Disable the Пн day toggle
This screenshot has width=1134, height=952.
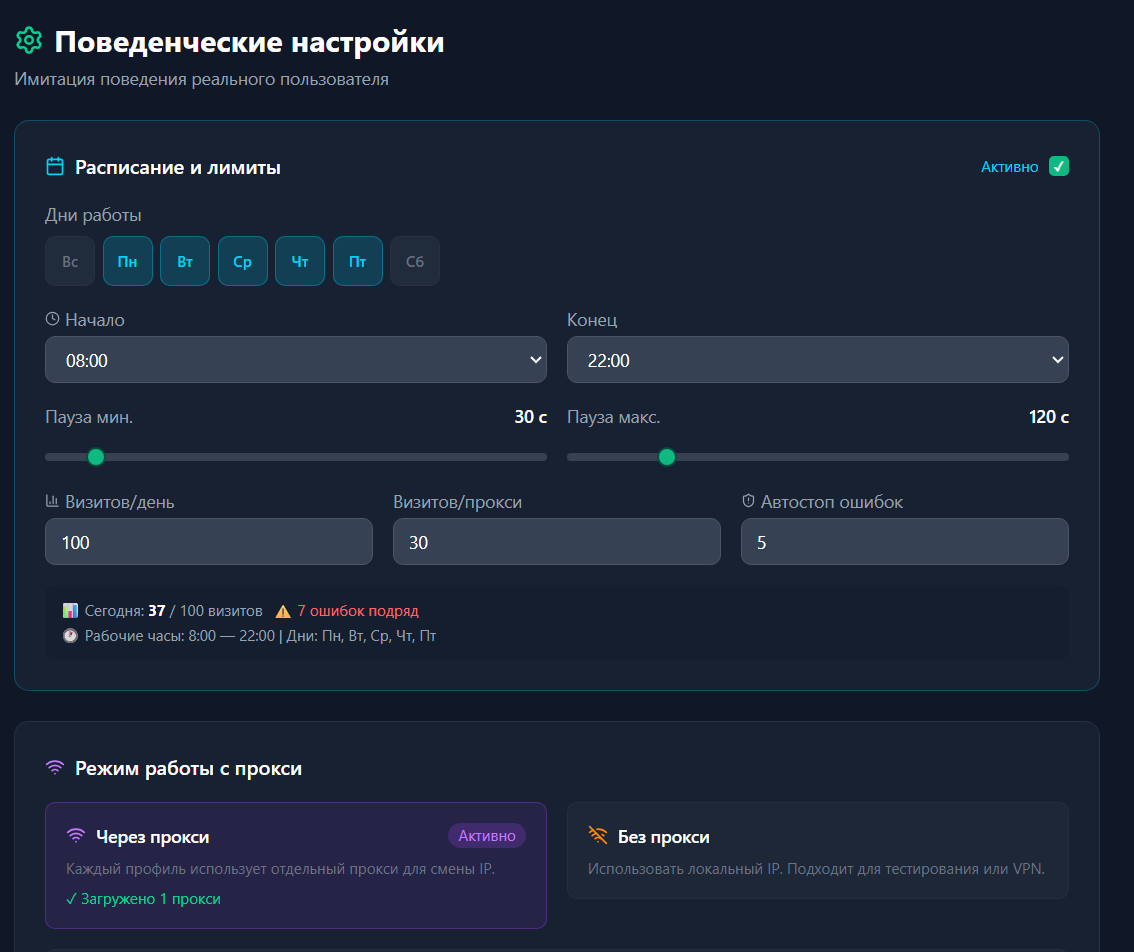pyautogui.click(x=128, y=261)
